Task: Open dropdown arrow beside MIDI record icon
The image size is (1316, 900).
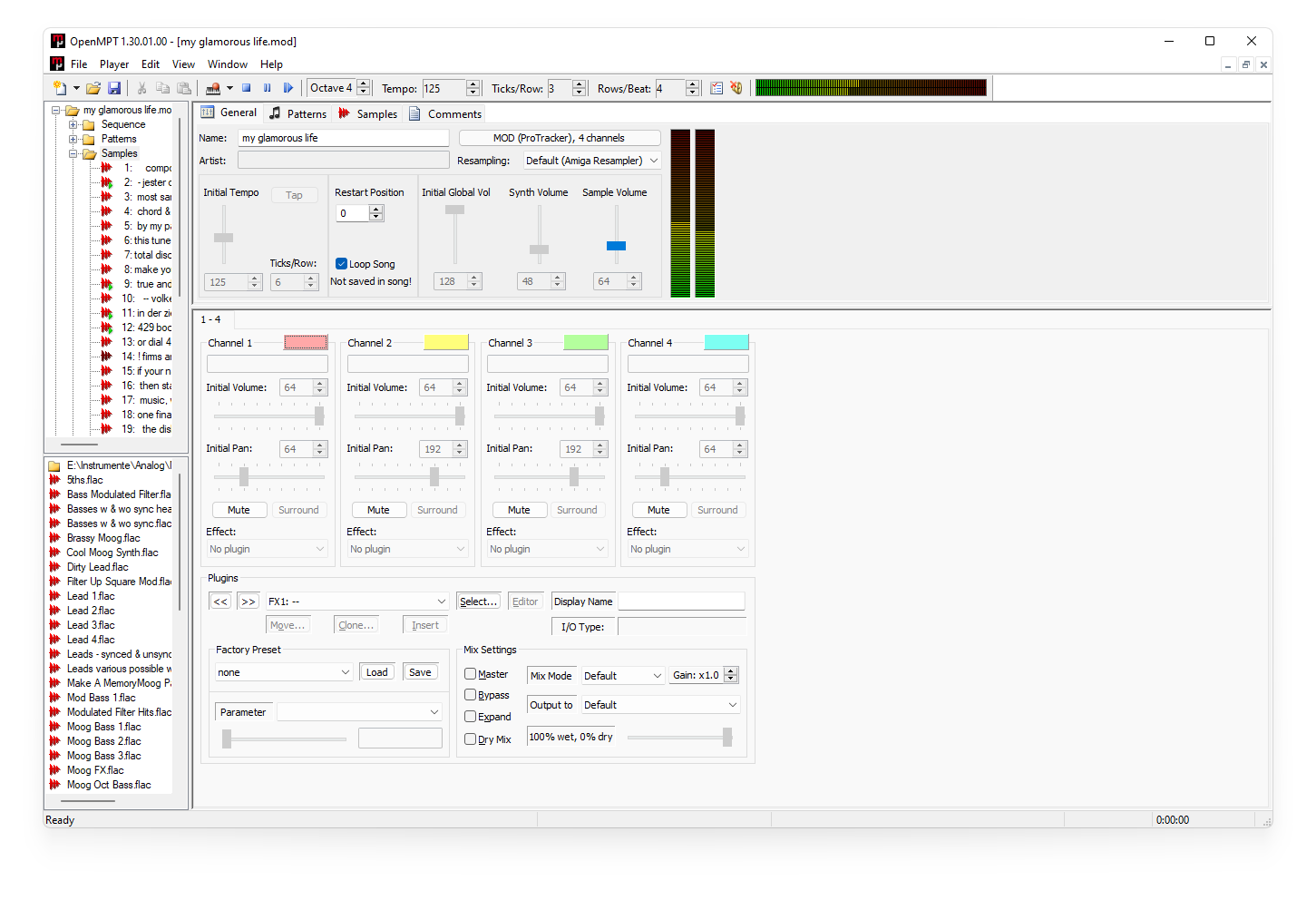Action: [229, 88]
